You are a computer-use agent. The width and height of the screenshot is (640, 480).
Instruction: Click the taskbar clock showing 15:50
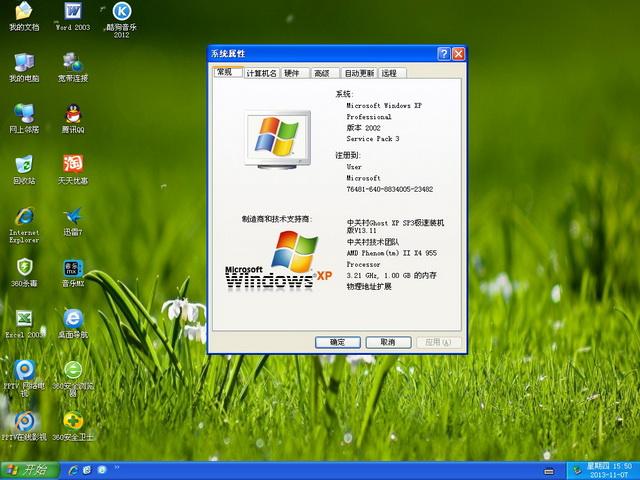coord(609,470)
